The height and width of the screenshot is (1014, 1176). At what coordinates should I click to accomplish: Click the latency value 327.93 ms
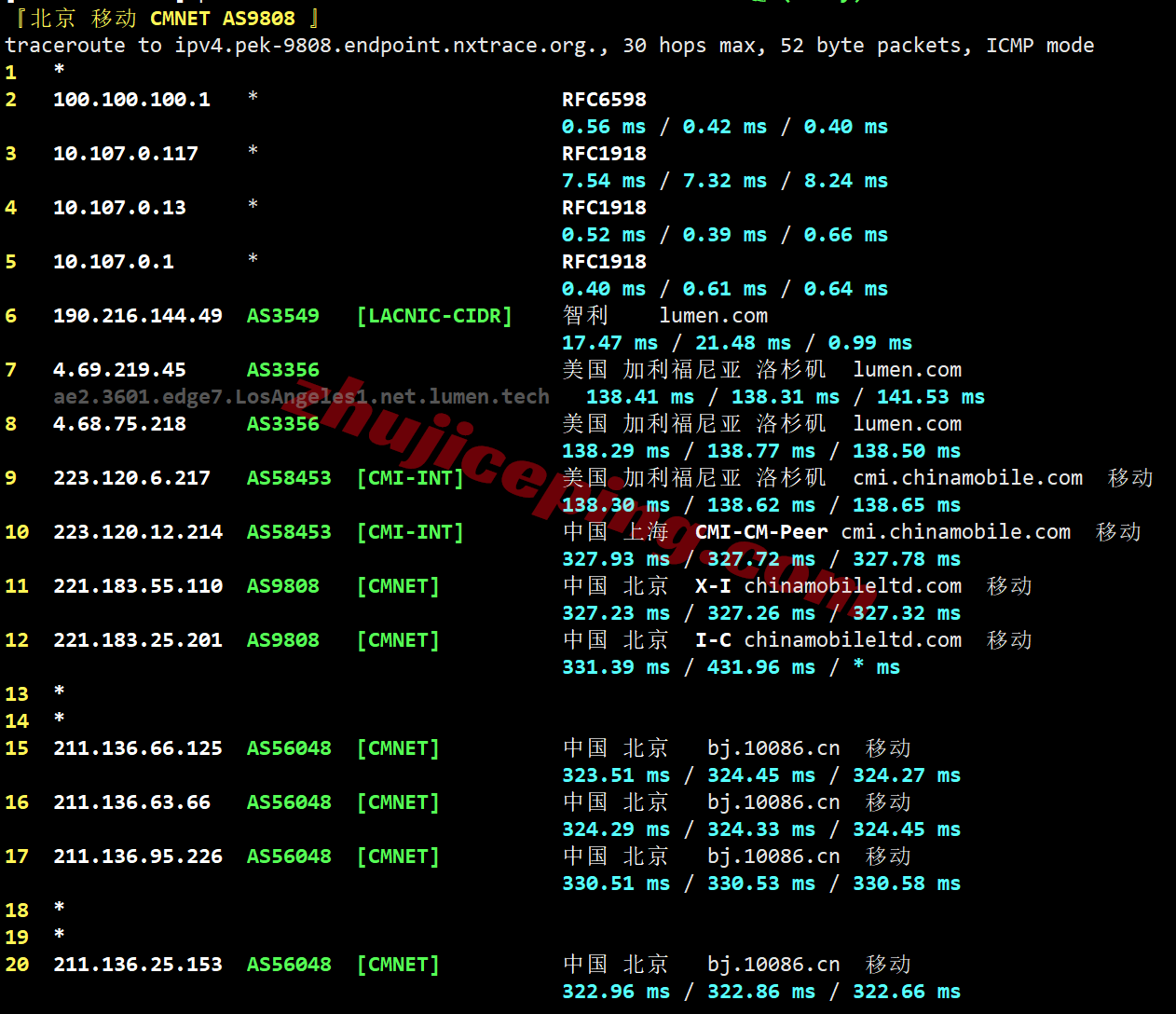[616, 559]
